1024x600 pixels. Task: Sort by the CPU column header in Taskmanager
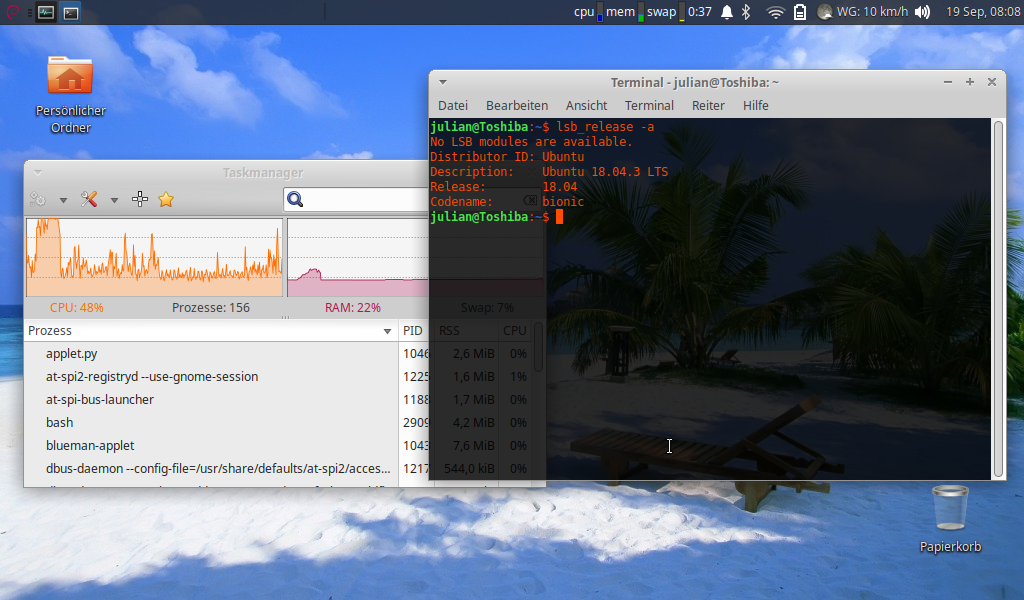(515, 330)
